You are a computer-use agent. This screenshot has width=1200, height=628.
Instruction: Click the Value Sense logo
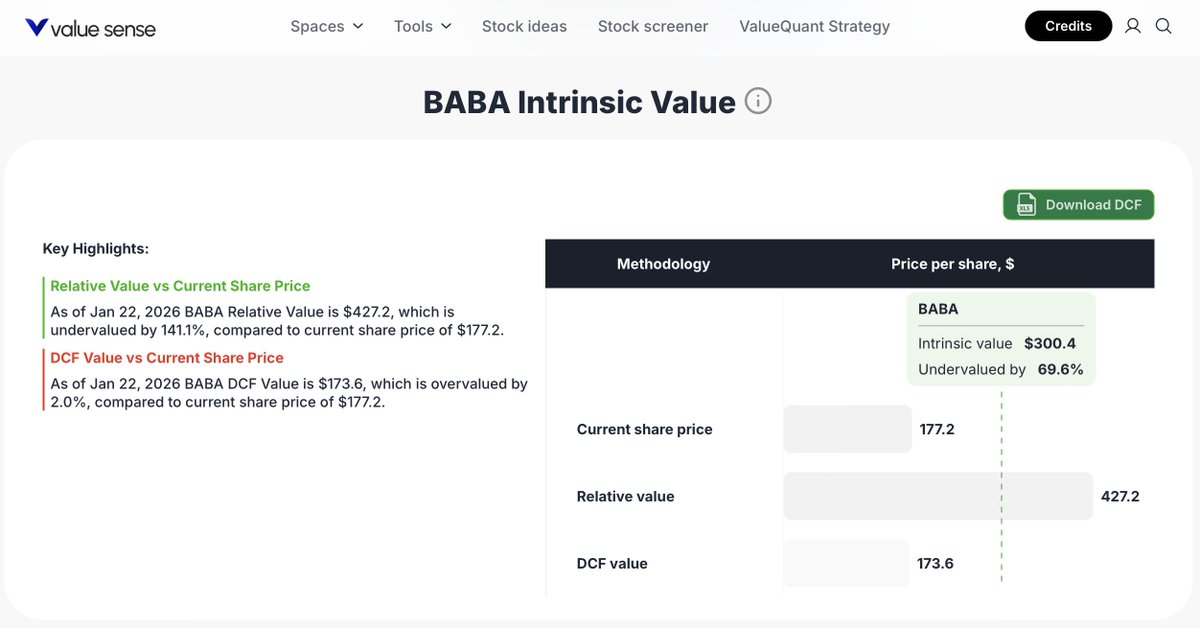point(90,28)
